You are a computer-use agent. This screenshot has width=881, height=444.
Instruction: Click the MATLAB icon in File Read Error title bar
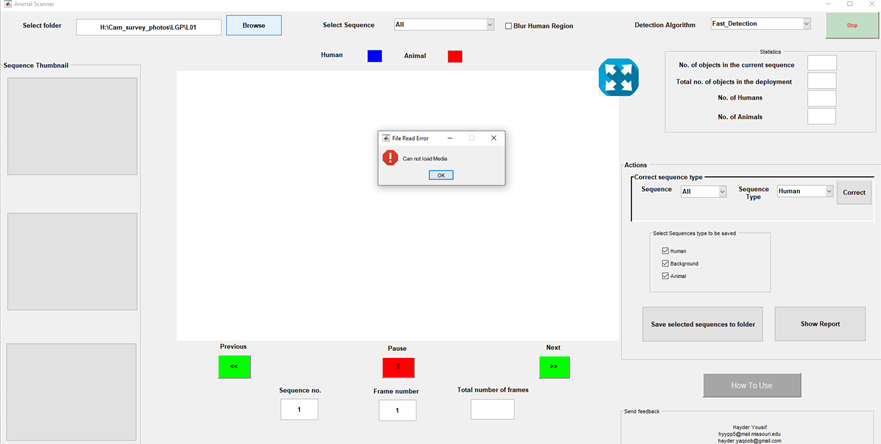tap(386, 138)
